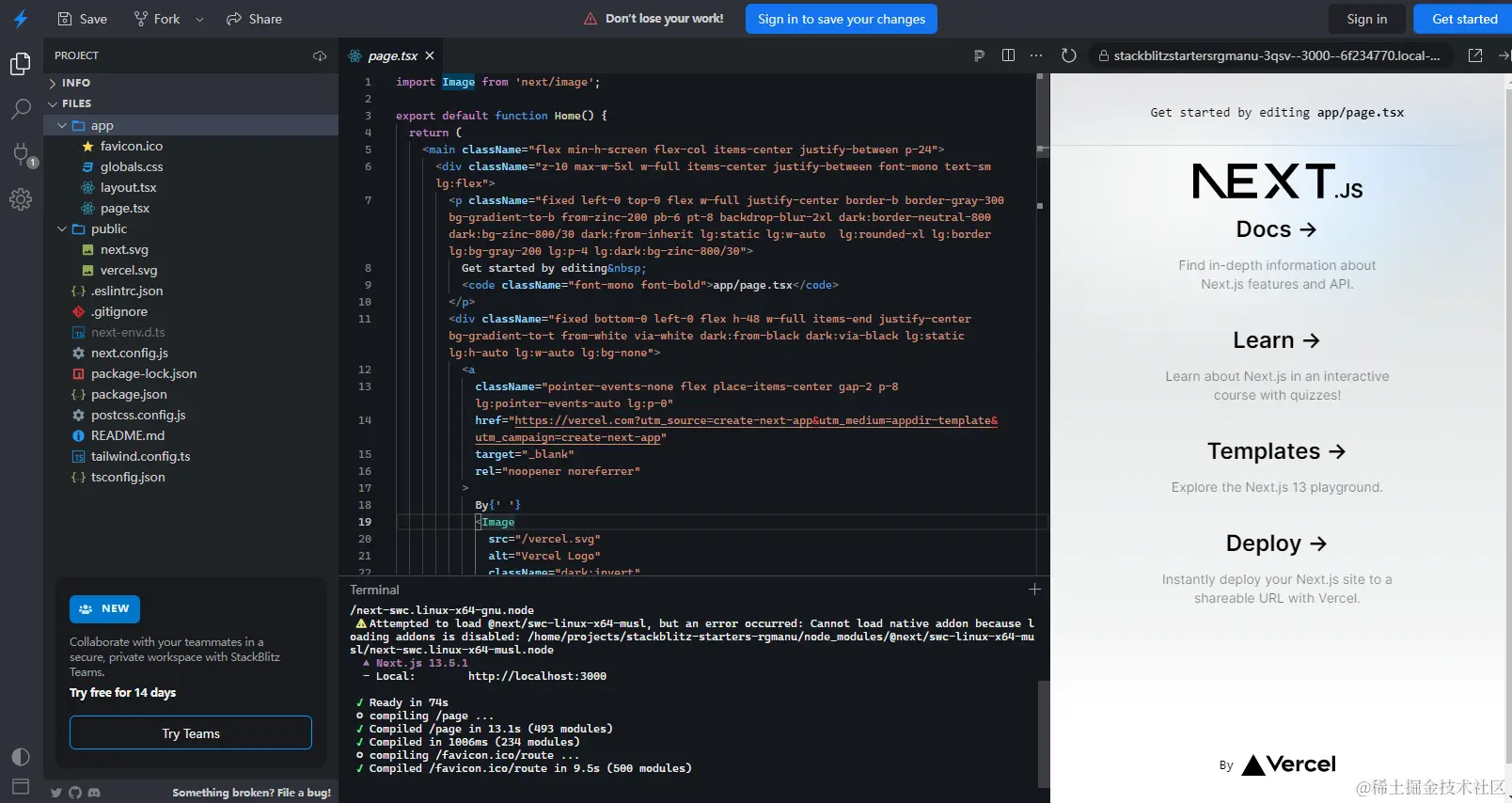Screen dimensions: 1512x803
Task: Click the NEW teams badge
Action: (x=104, y=609)
